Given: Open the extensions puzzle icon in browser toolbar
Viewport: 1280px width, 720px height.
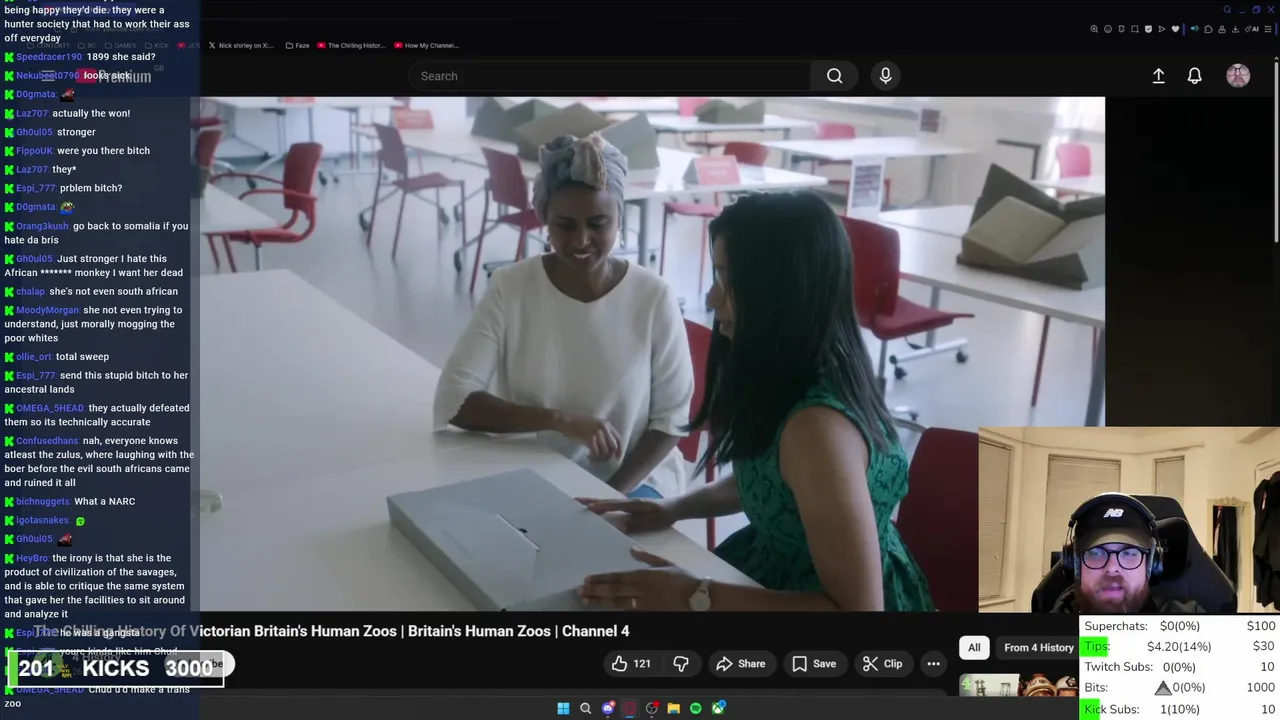Looking at the screenshot, I should click(1208, 29).
